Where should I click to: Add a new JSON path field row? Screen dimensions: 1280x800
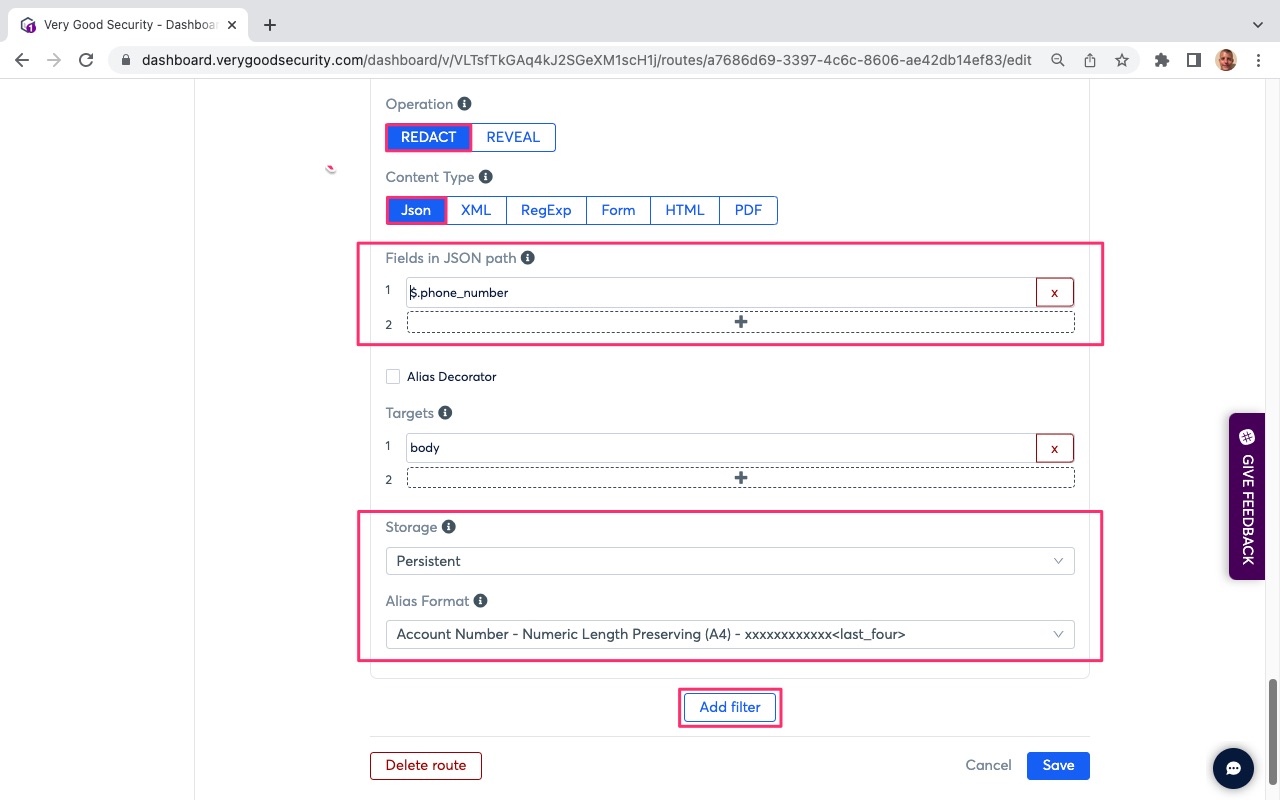tap(741, 322)
